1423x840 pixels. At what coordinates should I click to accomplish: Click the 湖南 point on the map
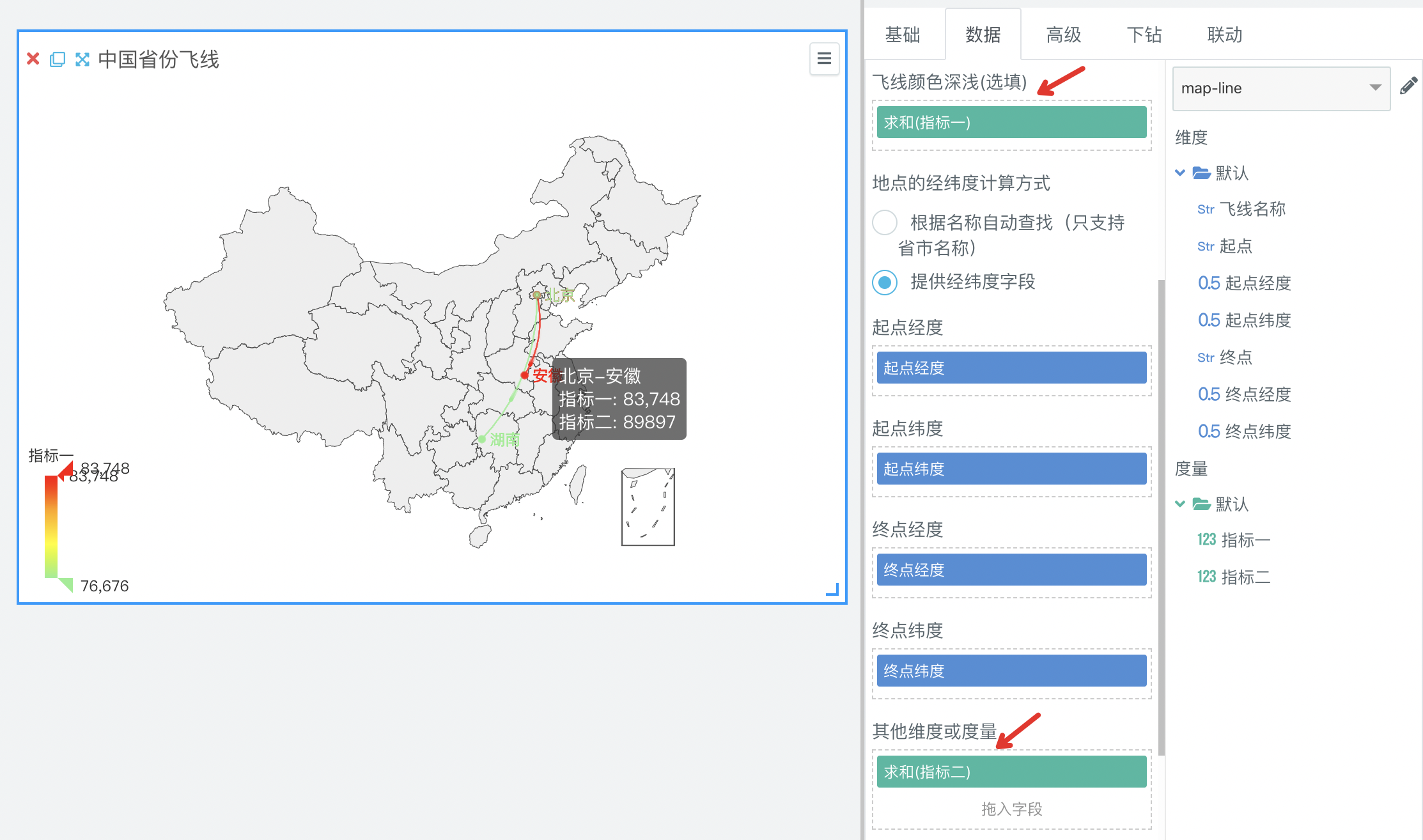pos(482,439)
